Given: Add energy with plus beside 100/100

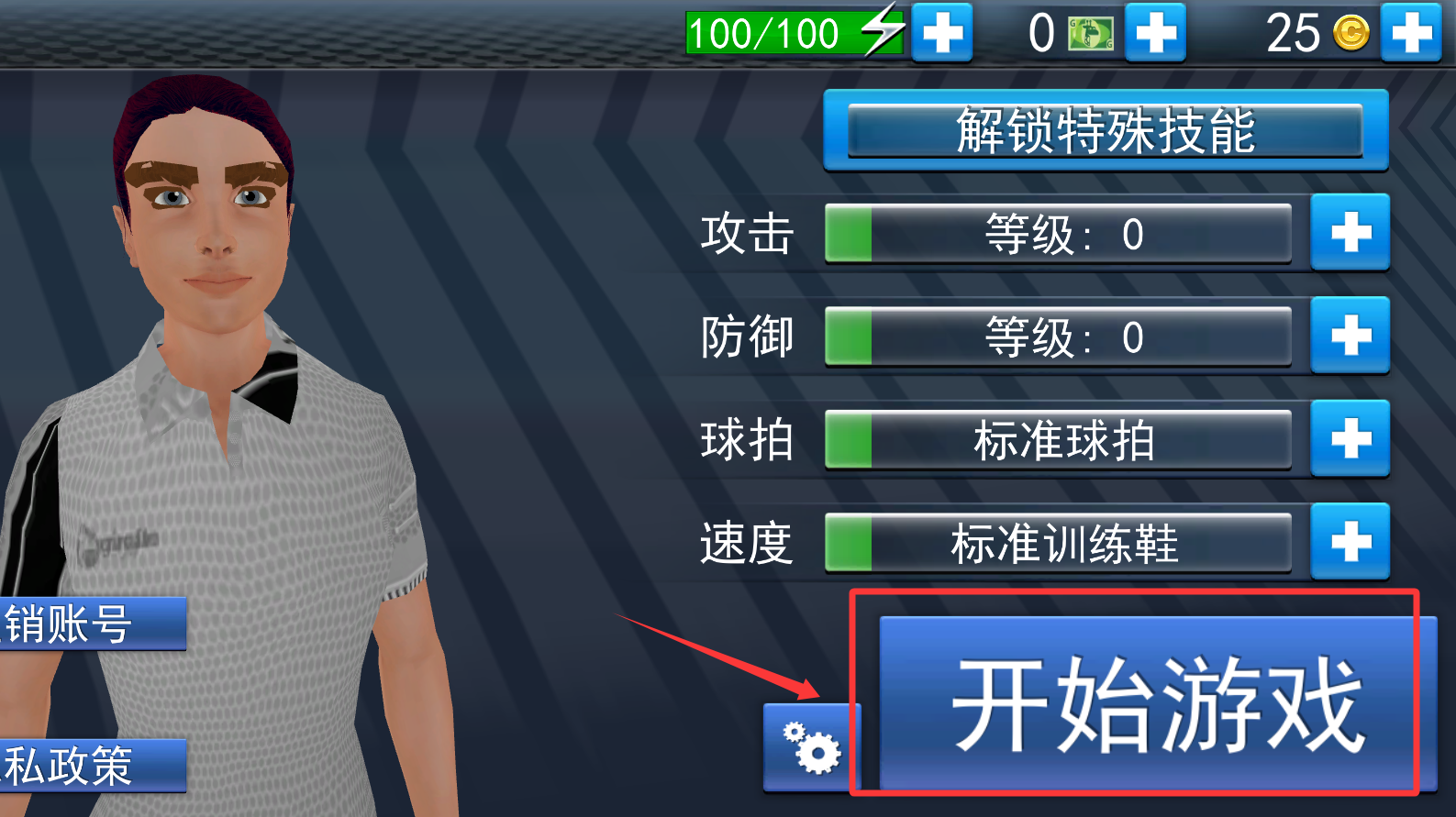Looking at the screenshot, I should coord(942,33).
